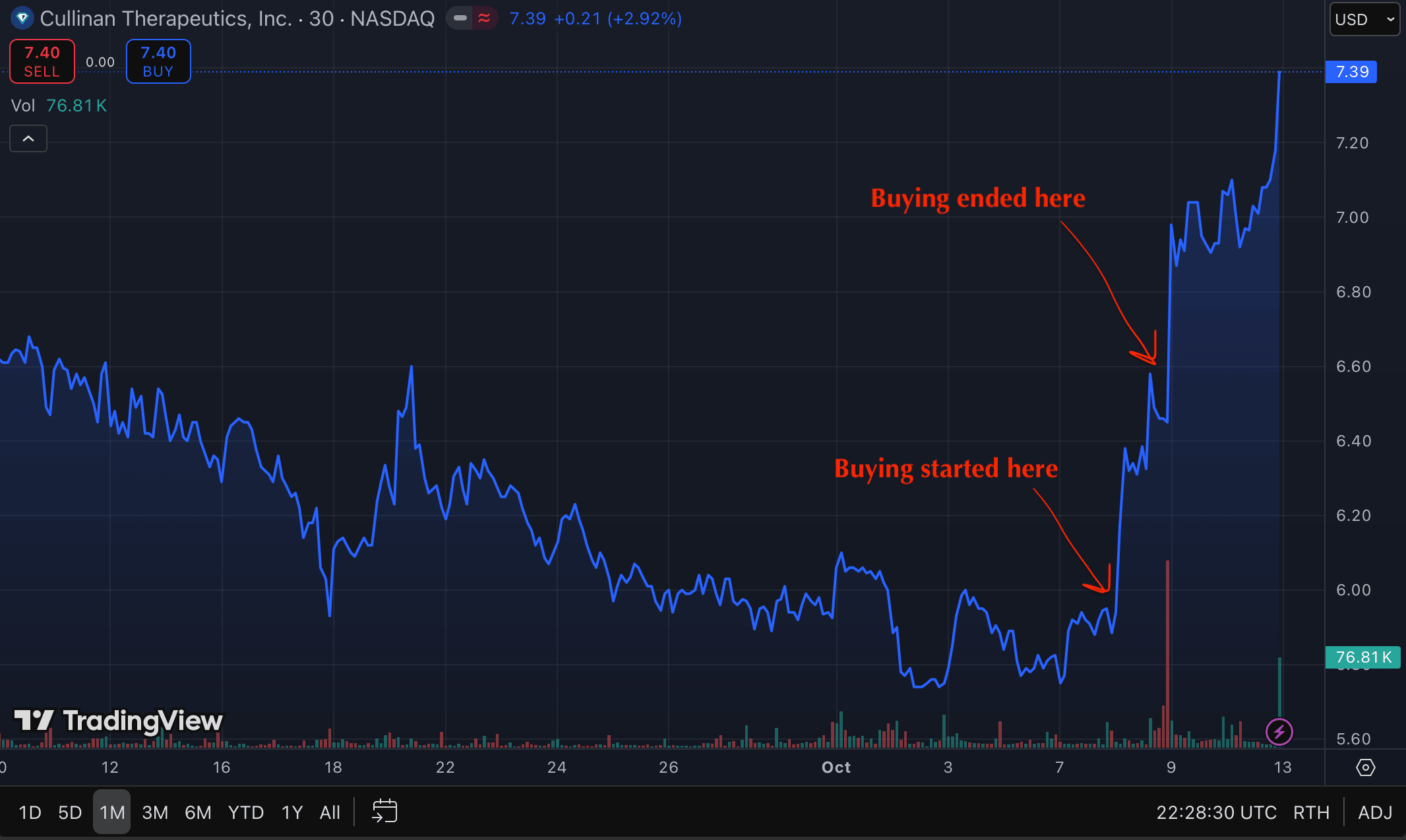
Task: Collapse the indicator legend chevron
Action: (x=28, y=138)
